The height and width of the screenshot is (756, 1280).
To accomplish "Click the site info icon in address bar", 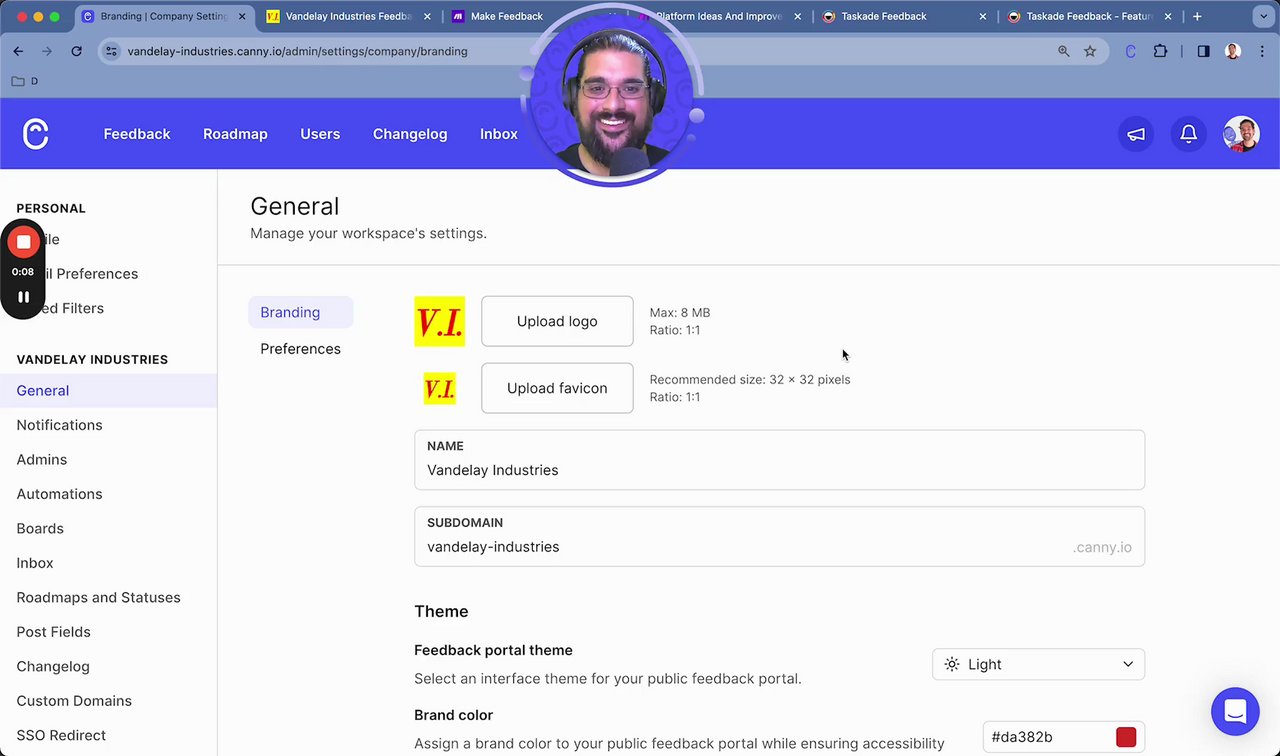I will [111, 51].
